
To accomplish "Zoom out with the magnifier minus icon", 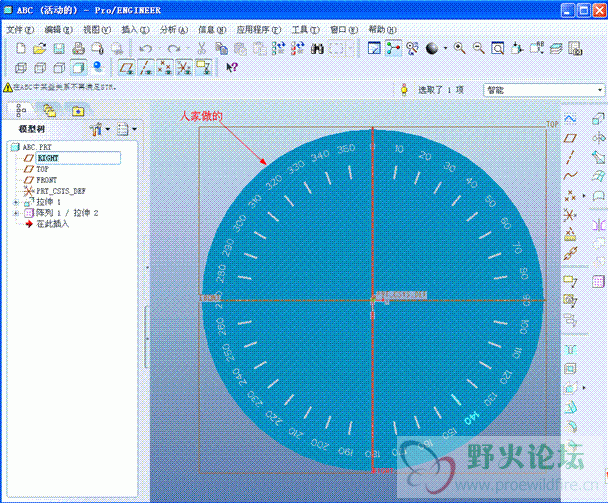I will coord(479,48).
